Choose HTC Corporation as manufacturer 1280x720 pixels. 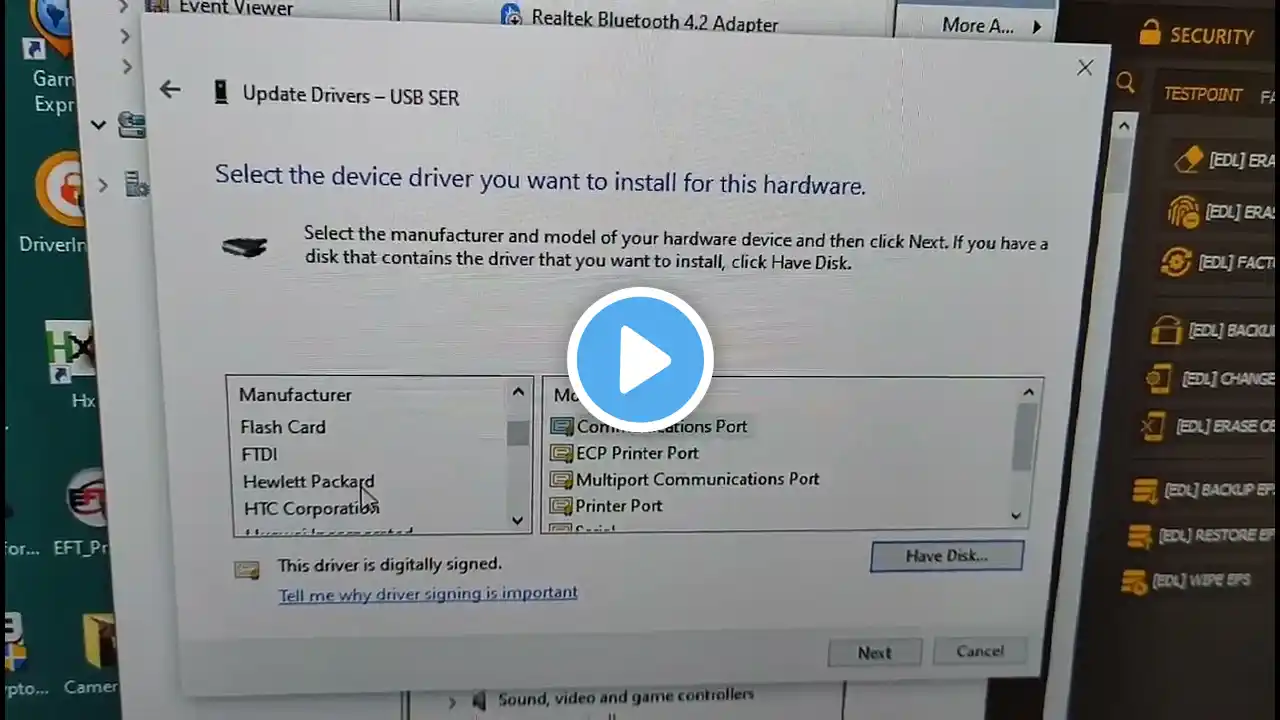pos(311,508)
